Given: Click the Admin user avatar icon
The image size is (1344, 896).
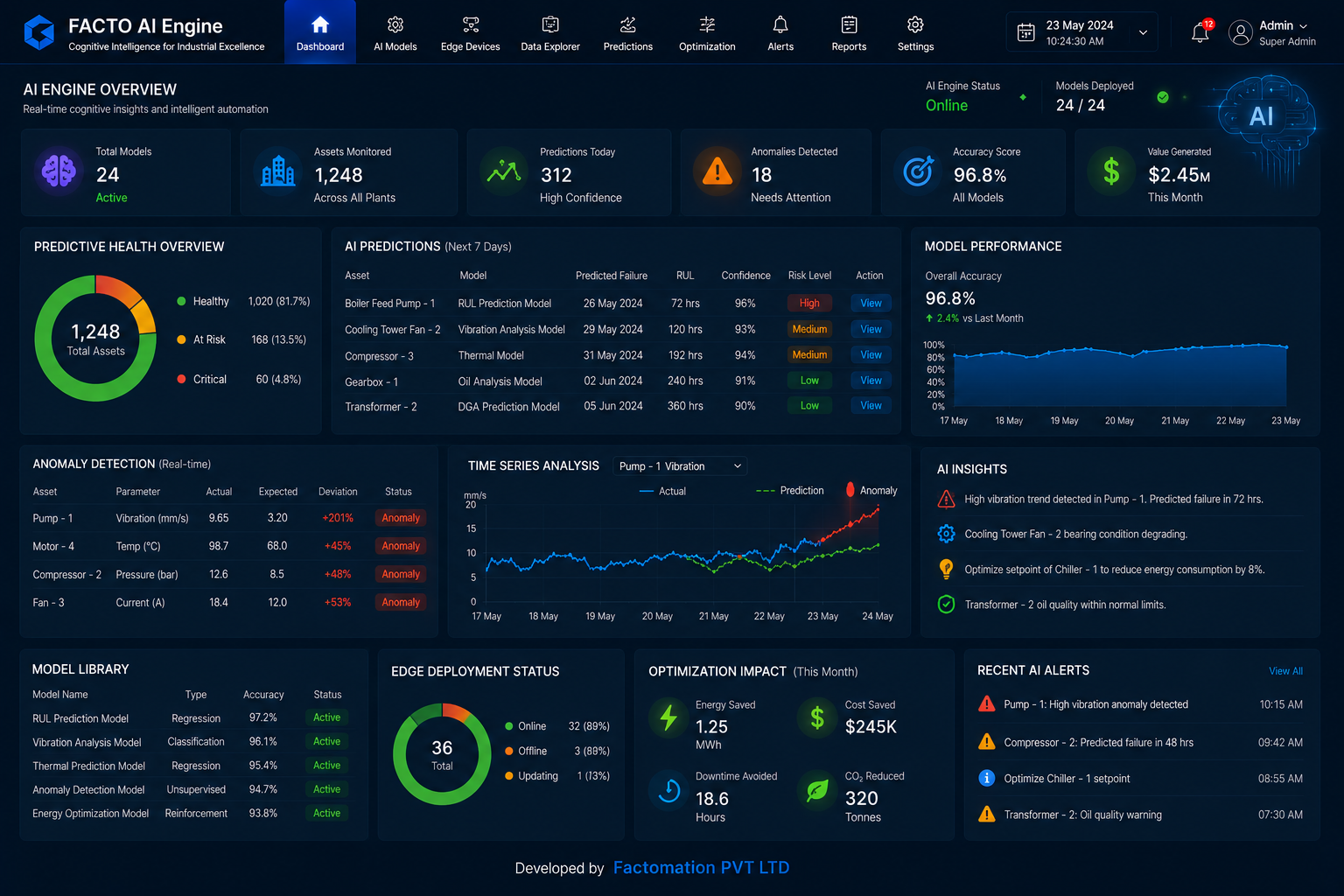Looking at the screenshot, I should click(x=1240, y=32).
